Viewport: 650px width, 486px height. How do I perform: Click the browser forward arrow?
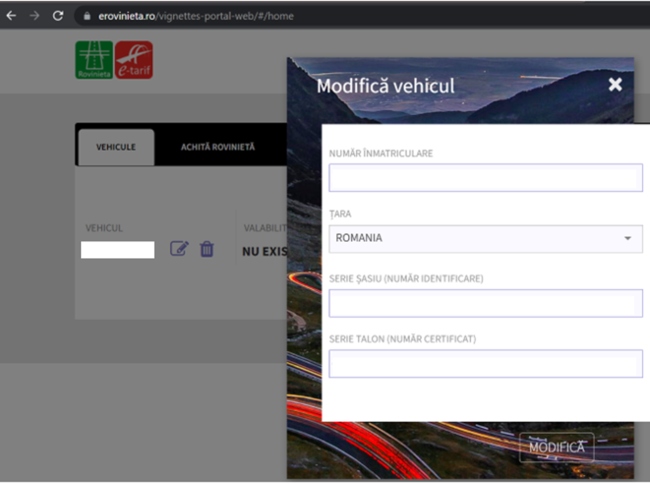point(34,16)
